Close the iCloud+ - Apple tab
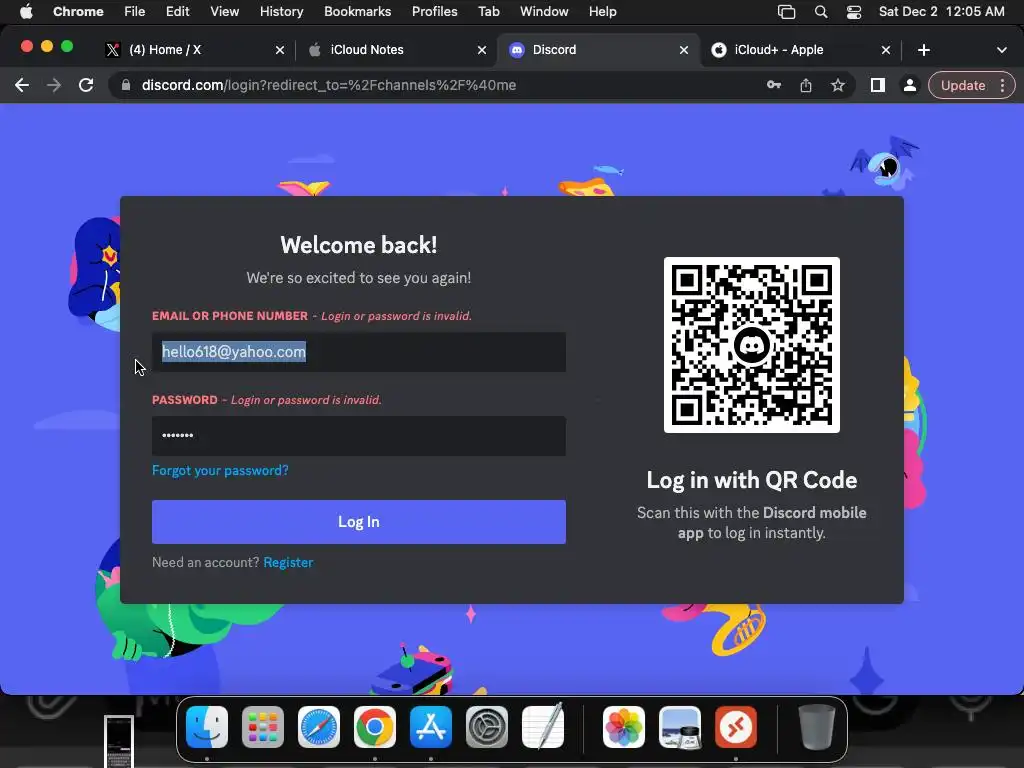 [886, 50]
